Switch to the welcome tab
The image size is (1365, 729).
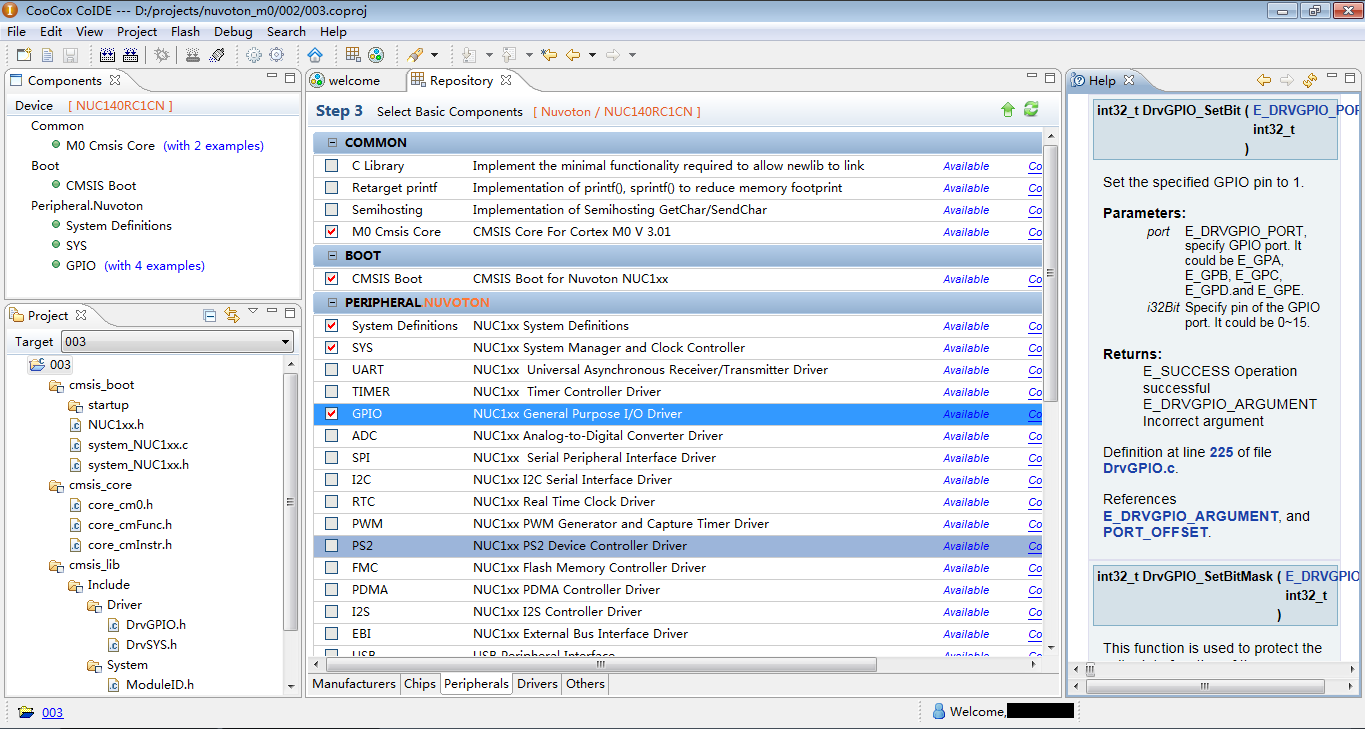click(354, 80)
